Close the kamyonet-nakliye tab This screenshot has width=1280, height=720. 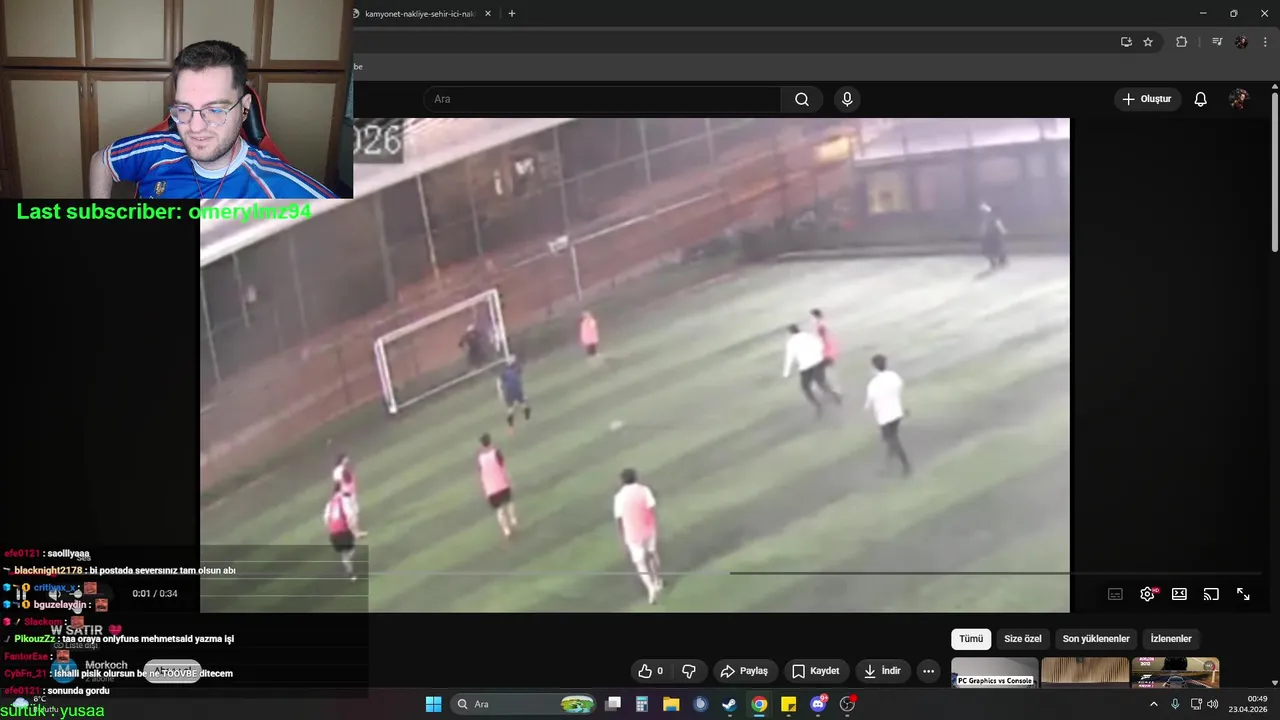point(488,14)
